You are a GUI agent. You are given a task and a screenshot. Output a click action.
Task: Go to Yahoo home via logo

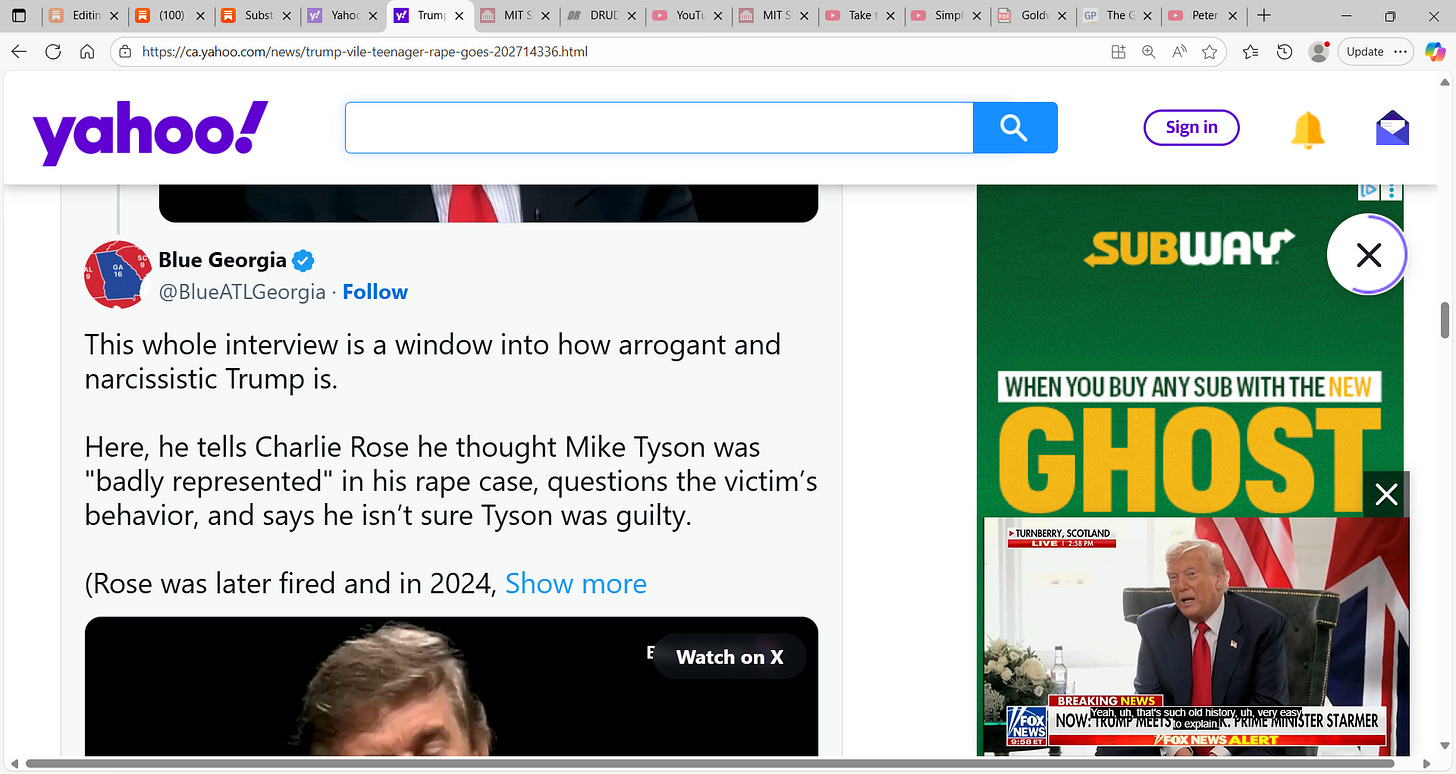151,131
